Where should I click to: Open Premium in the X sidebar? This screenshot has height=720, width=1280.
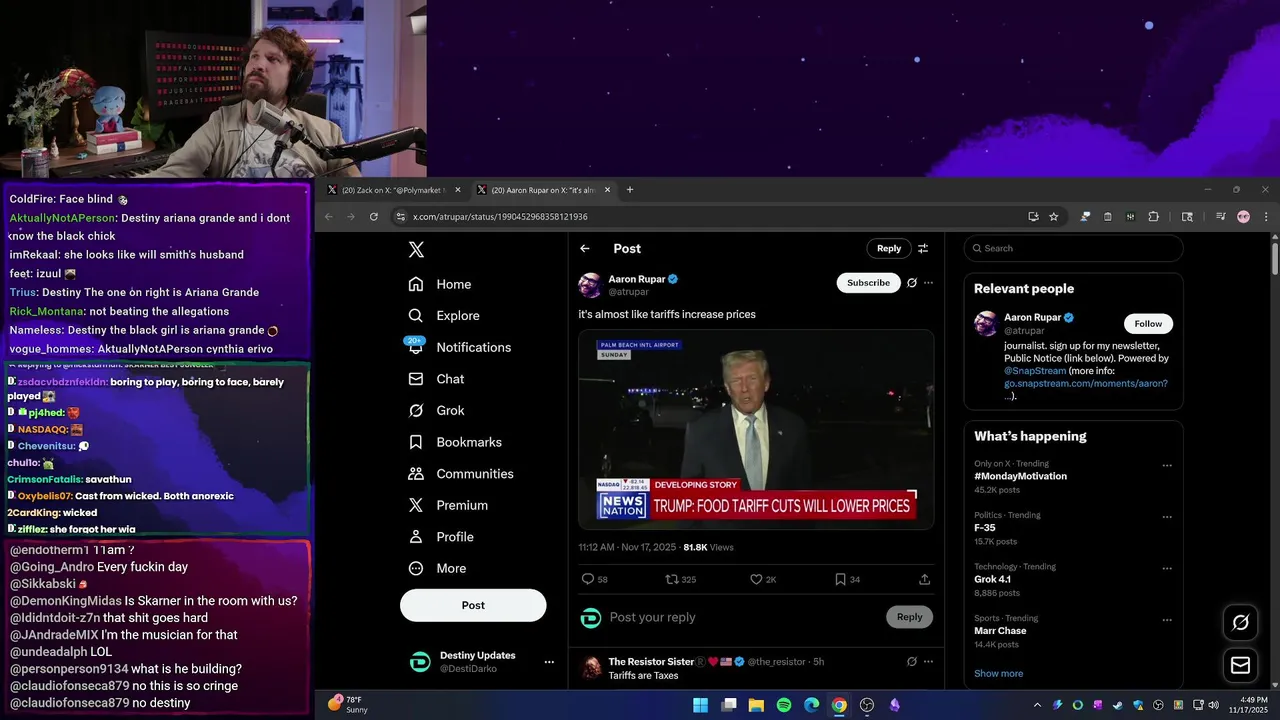pyautogui.click(x=448, y=505)
